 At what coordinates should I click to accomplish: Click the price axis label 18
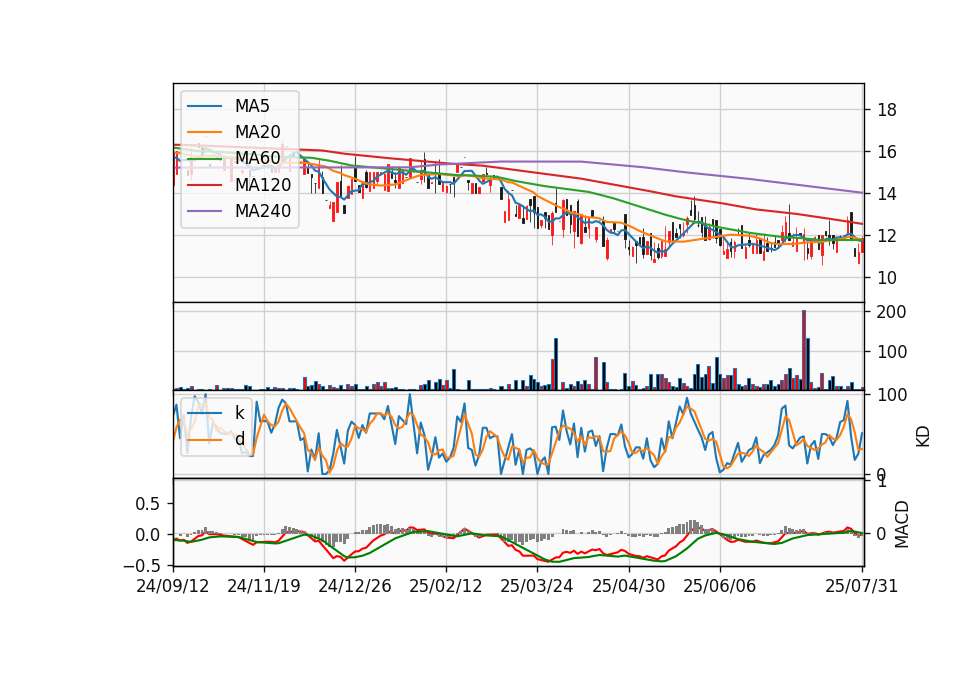tap(887, 110)
